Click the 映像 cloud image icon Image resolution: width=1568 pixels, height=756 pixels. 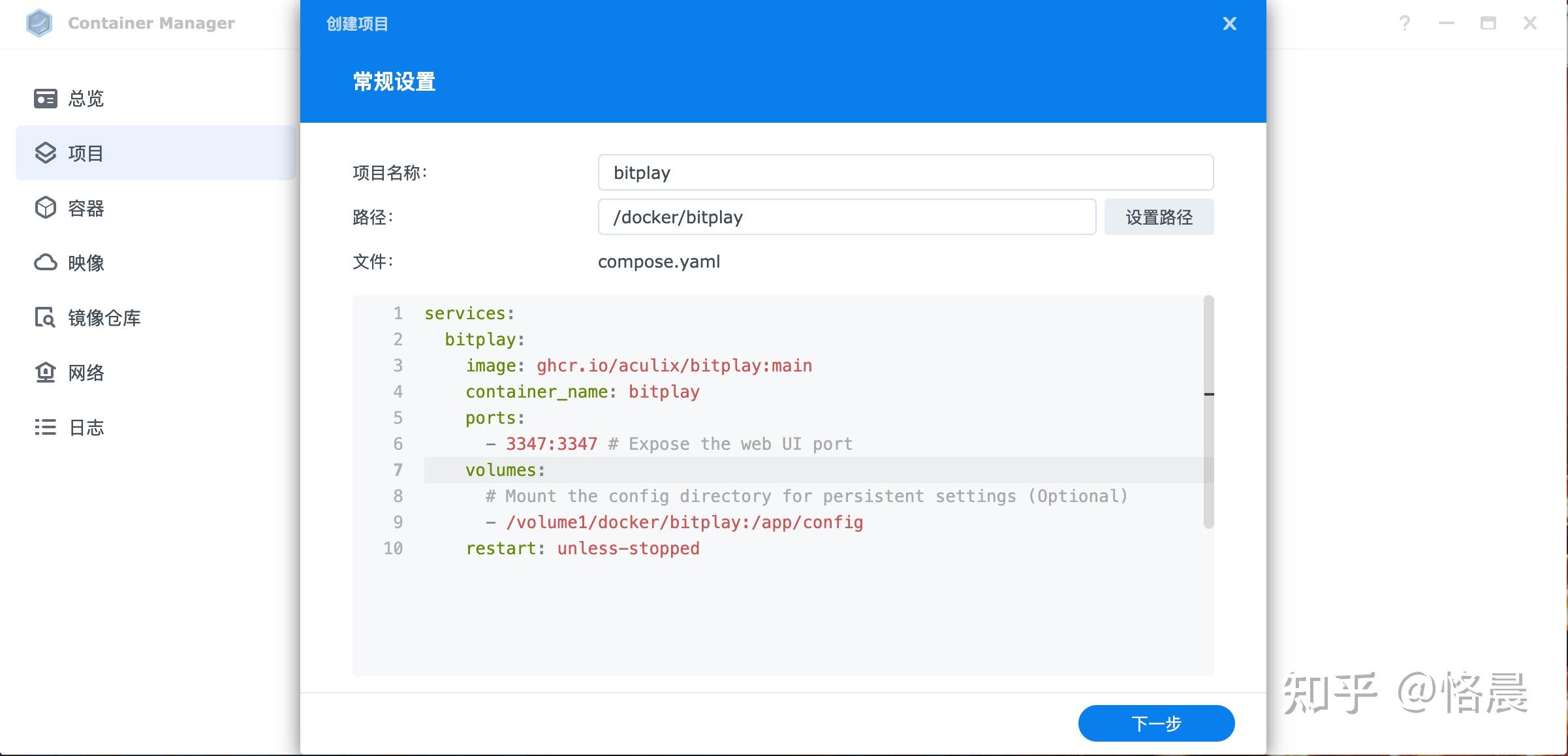click(x=45, y=262)
